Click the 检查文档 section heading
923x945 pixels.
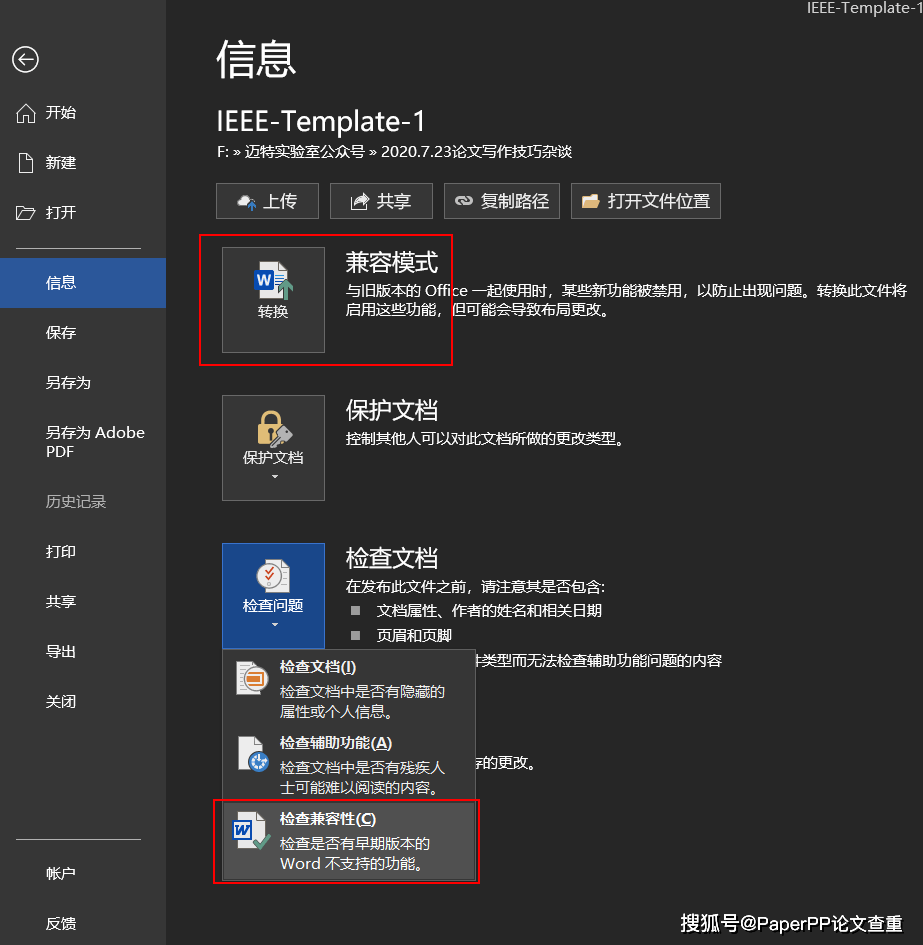point(392,558)
